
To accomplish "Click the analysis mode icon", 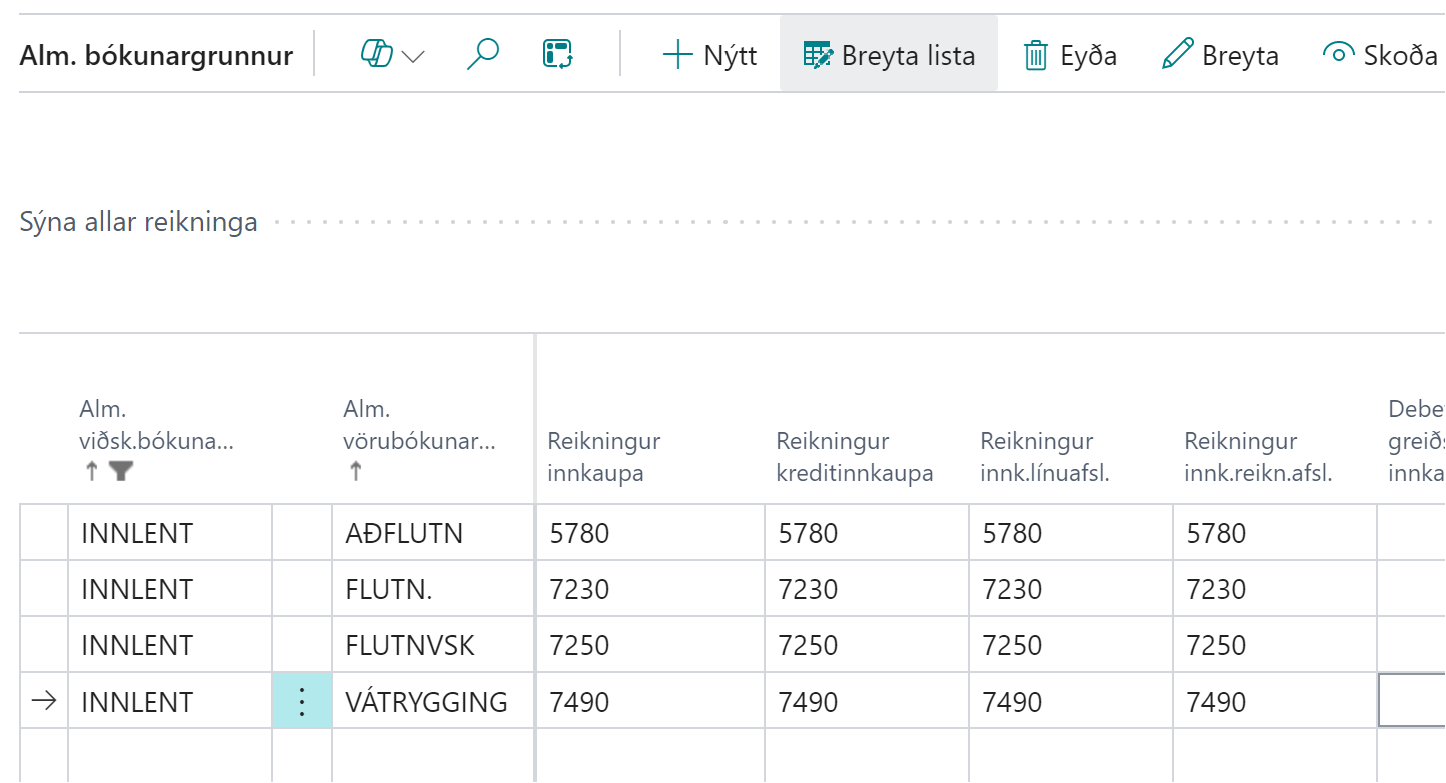I will [x=557, y=54].
